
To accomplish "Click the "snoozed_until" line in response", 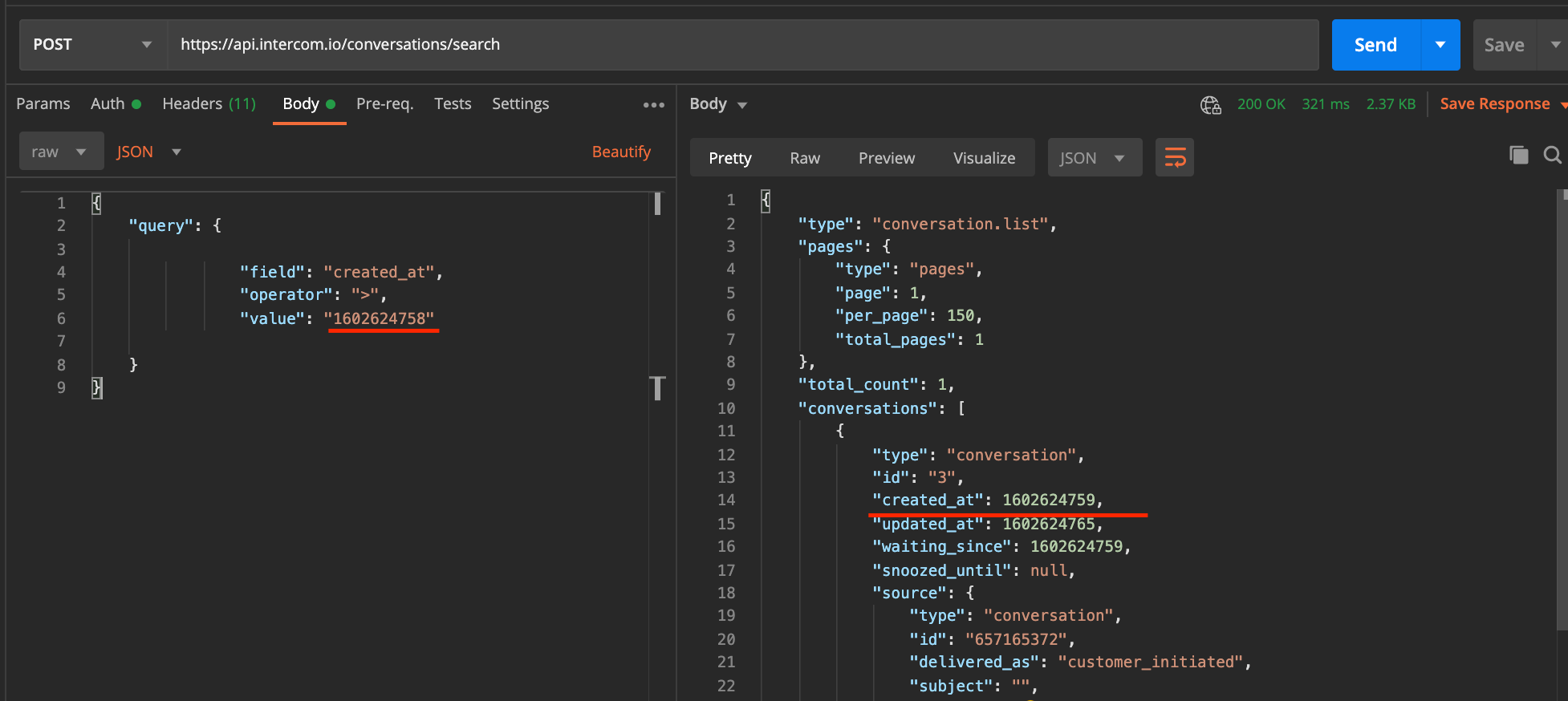I will 973,570.
